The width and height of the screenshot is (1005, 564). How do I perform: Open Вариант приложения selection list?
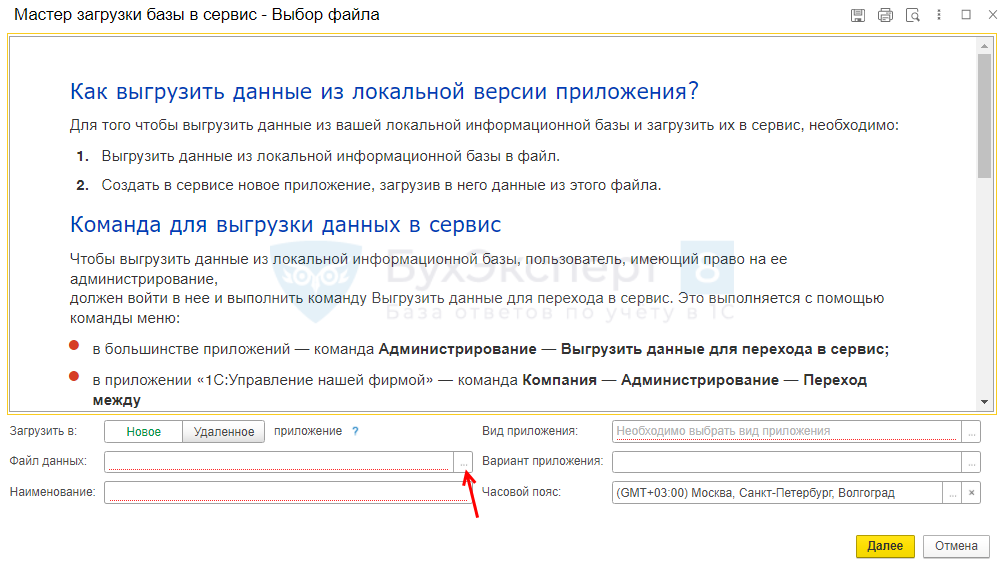click(971, 462)
